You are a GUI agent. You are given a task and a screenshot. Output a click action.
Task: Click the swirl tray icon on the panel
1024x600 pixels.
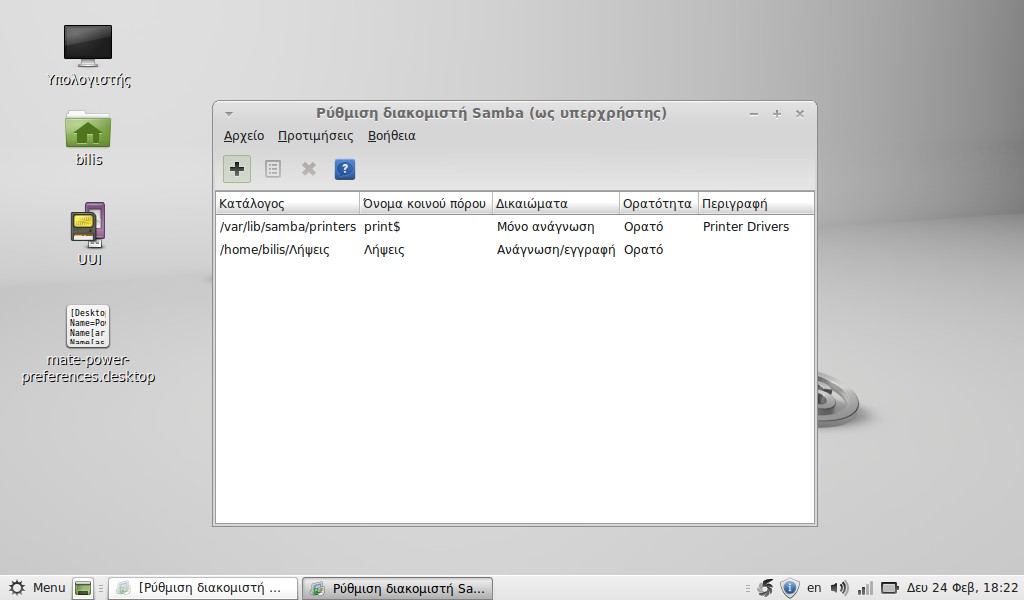pos(765,588)
